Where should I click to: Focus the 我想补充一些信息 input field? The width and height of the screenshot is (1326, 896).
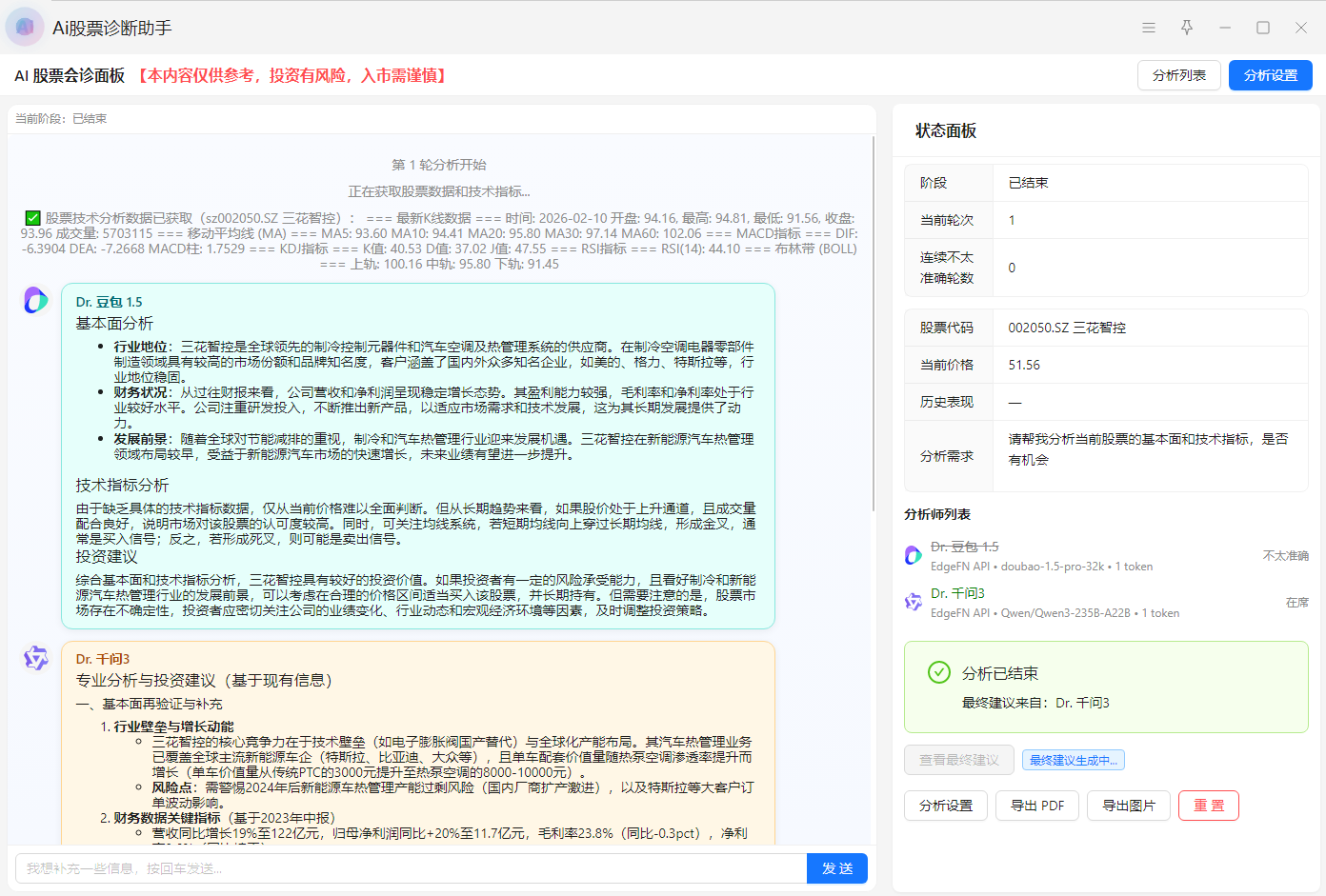coord(410,868)
